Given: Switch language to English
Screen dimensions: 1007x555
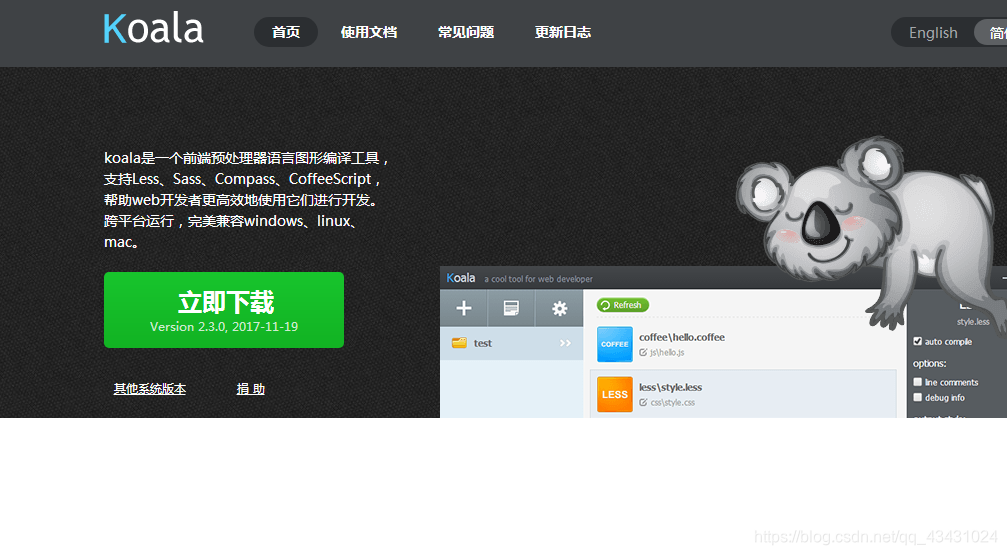Looking at the screenshot, I should click(x=933, y=33).
